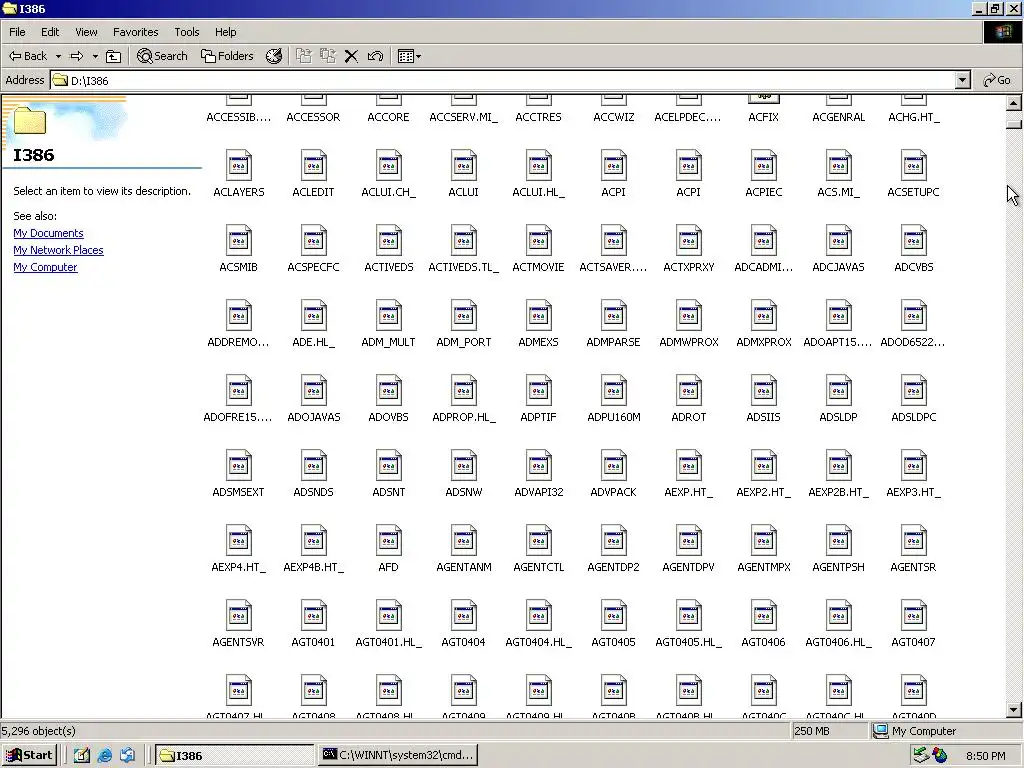Open the File menu
1024x768 pixels.
[17, 32]
